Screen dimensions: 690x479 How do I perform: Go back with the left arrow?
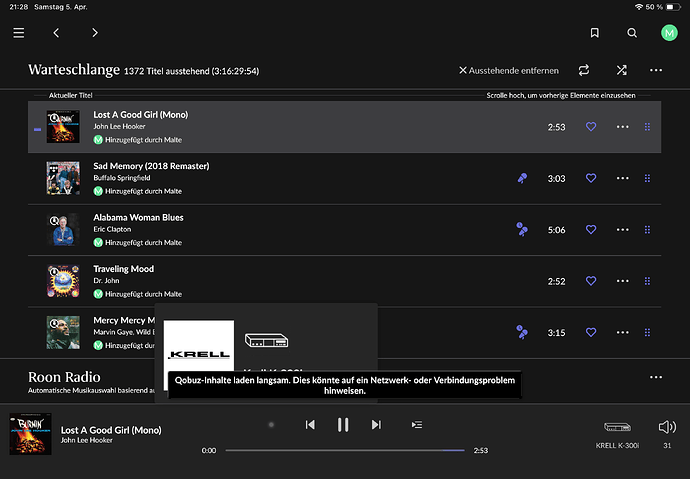coord(56,33)
